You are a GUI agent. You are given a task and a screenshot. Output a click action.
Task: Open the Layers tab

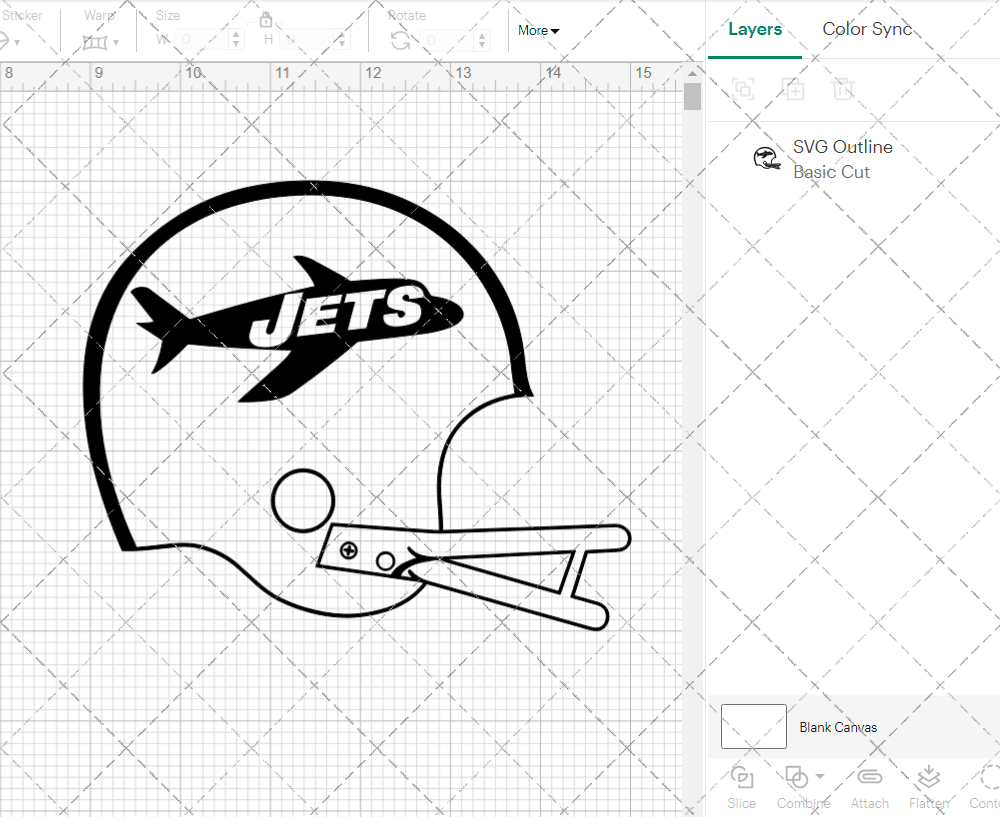pos(755,29)
